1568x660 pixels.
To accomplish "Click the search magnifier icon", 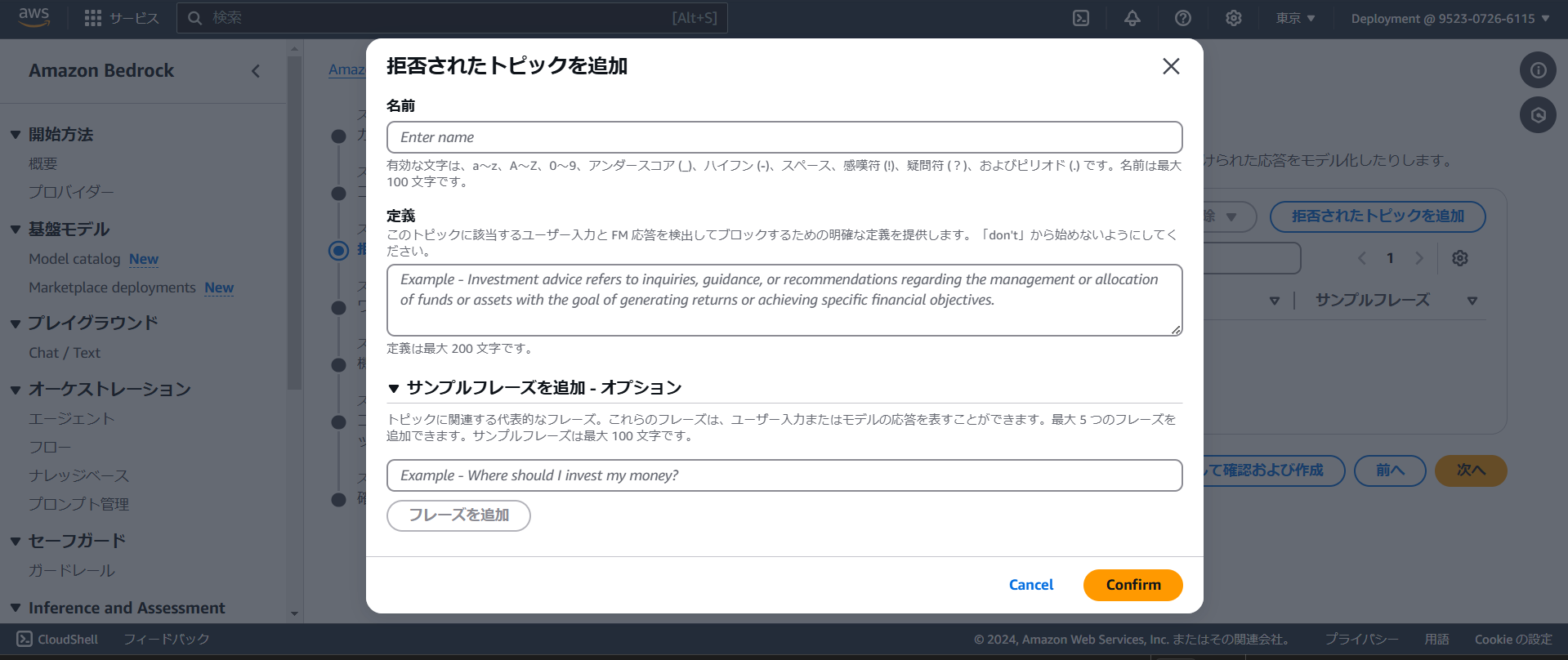I will coord(194,18).
